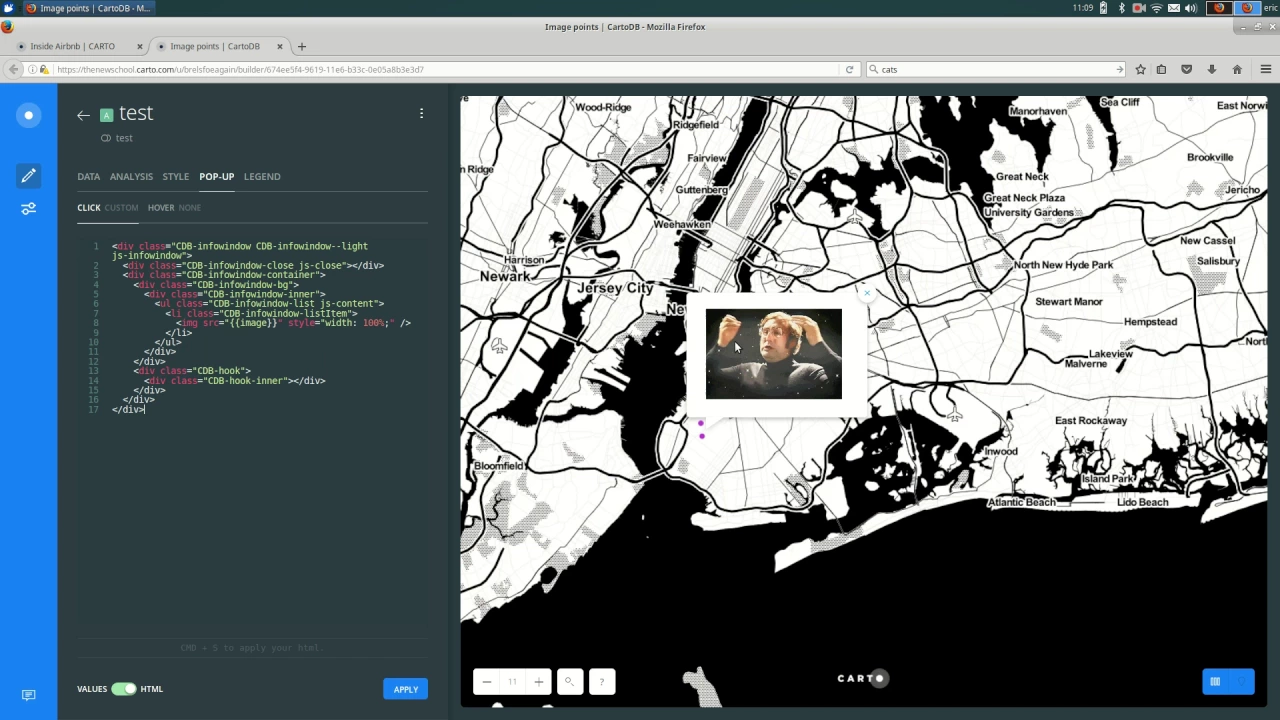1280x720 pixels.
Task: Click the Image points taskbar window button
Action: point(87,8)
